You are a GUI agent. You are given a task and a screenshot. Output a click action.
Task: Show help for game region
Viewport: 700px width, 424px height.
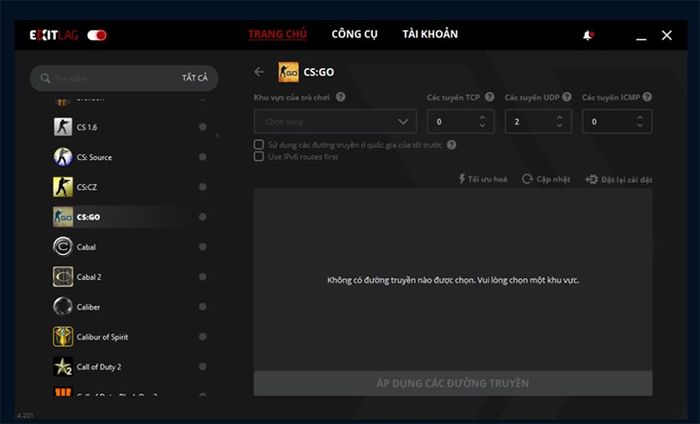coord(341,97)
